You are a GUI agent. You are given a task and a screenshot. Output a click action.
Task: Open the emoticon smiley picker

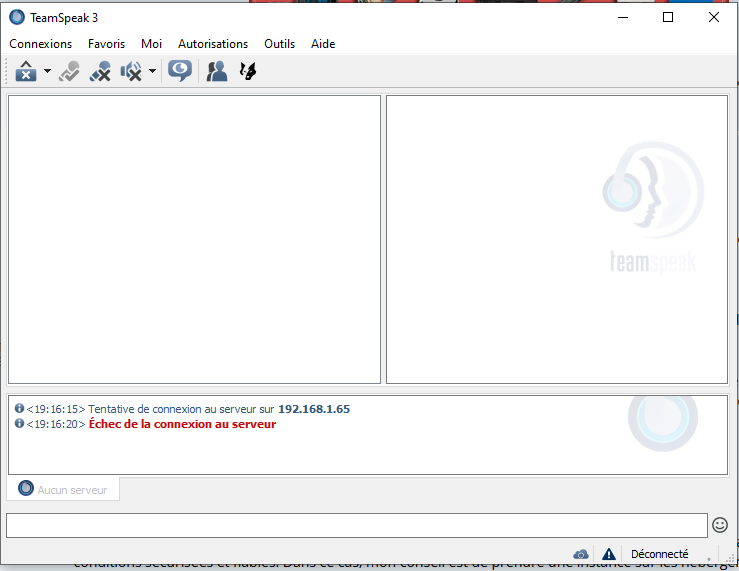720,525
